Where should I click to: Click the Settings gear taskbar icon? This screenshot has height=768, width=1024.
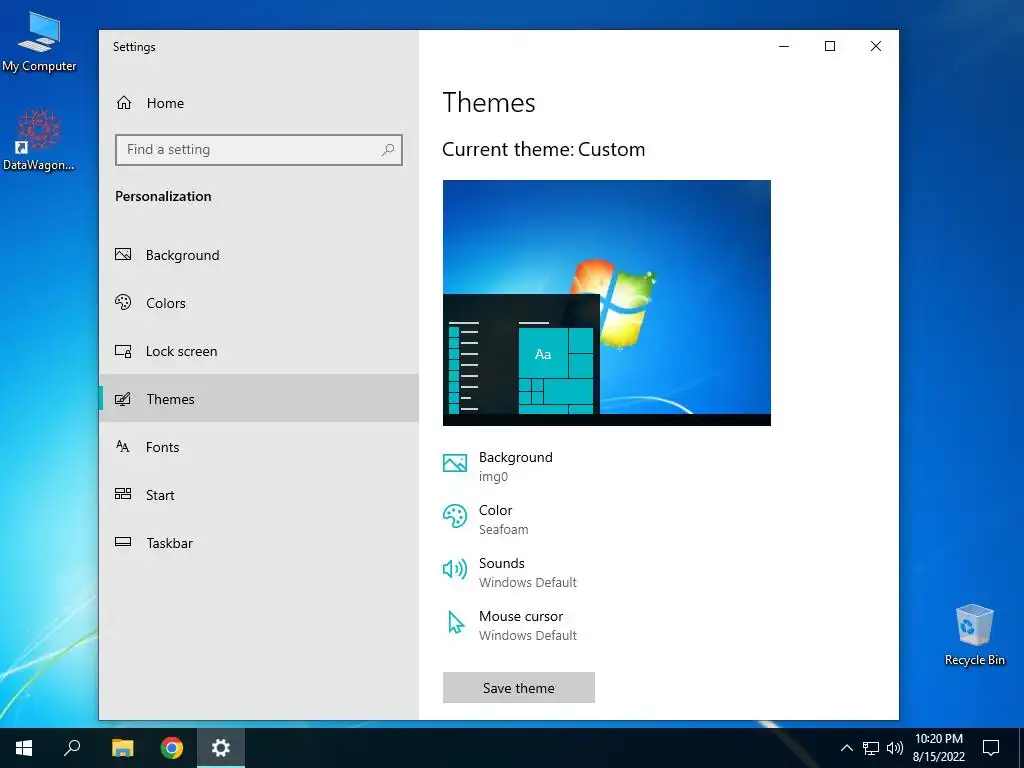tap(221, 748)
